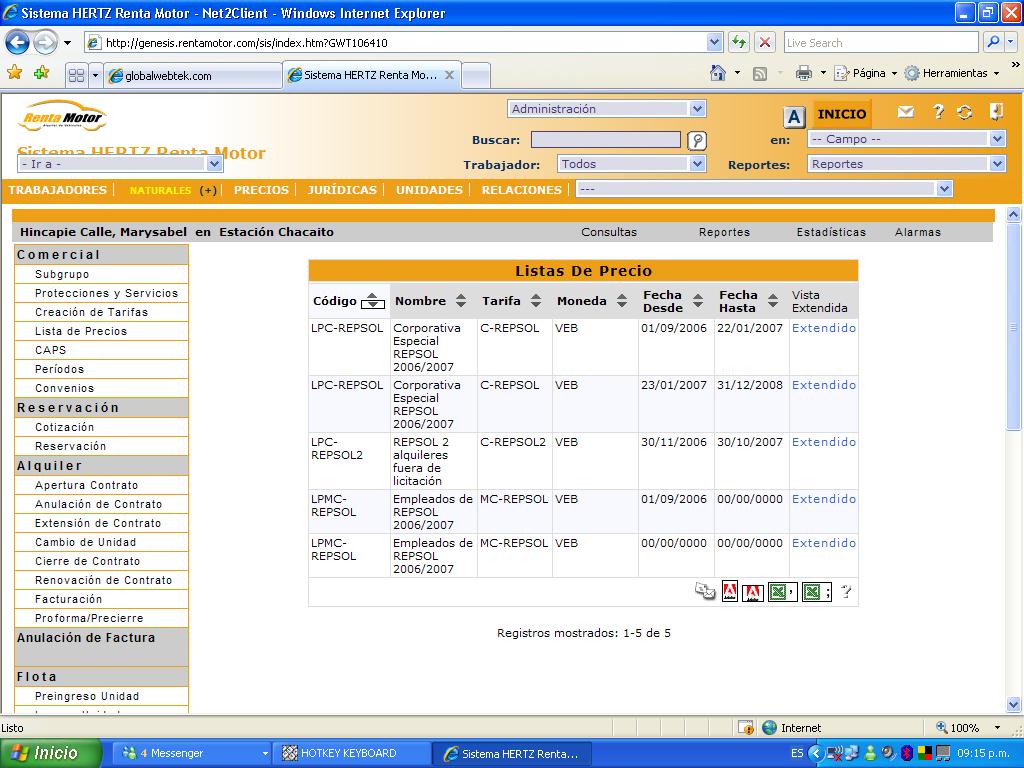Sort table by Fecha Desde arrows
Viewport: 1024px width, 768px height.
(698, 300)
